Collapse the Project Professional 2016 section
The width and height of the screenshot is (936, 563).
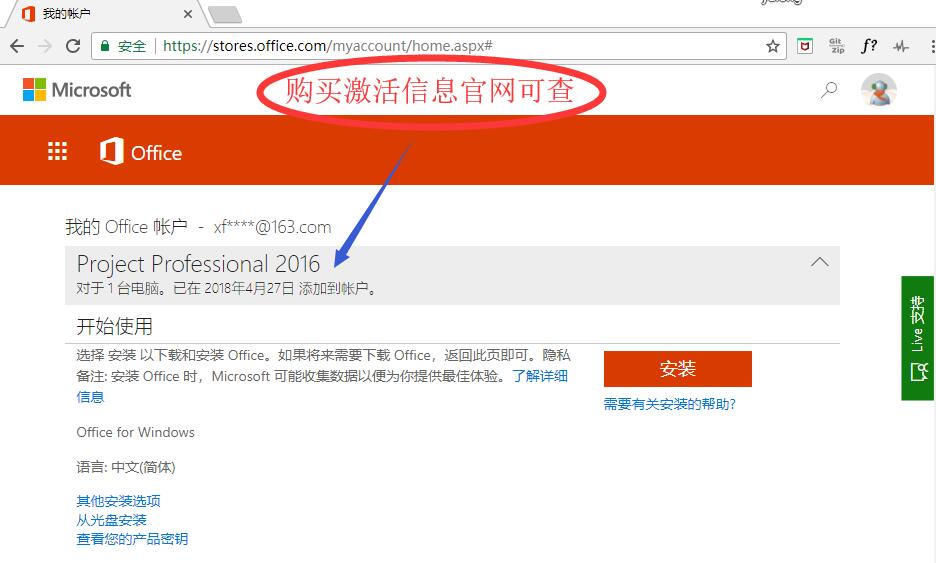pos(820,262)
